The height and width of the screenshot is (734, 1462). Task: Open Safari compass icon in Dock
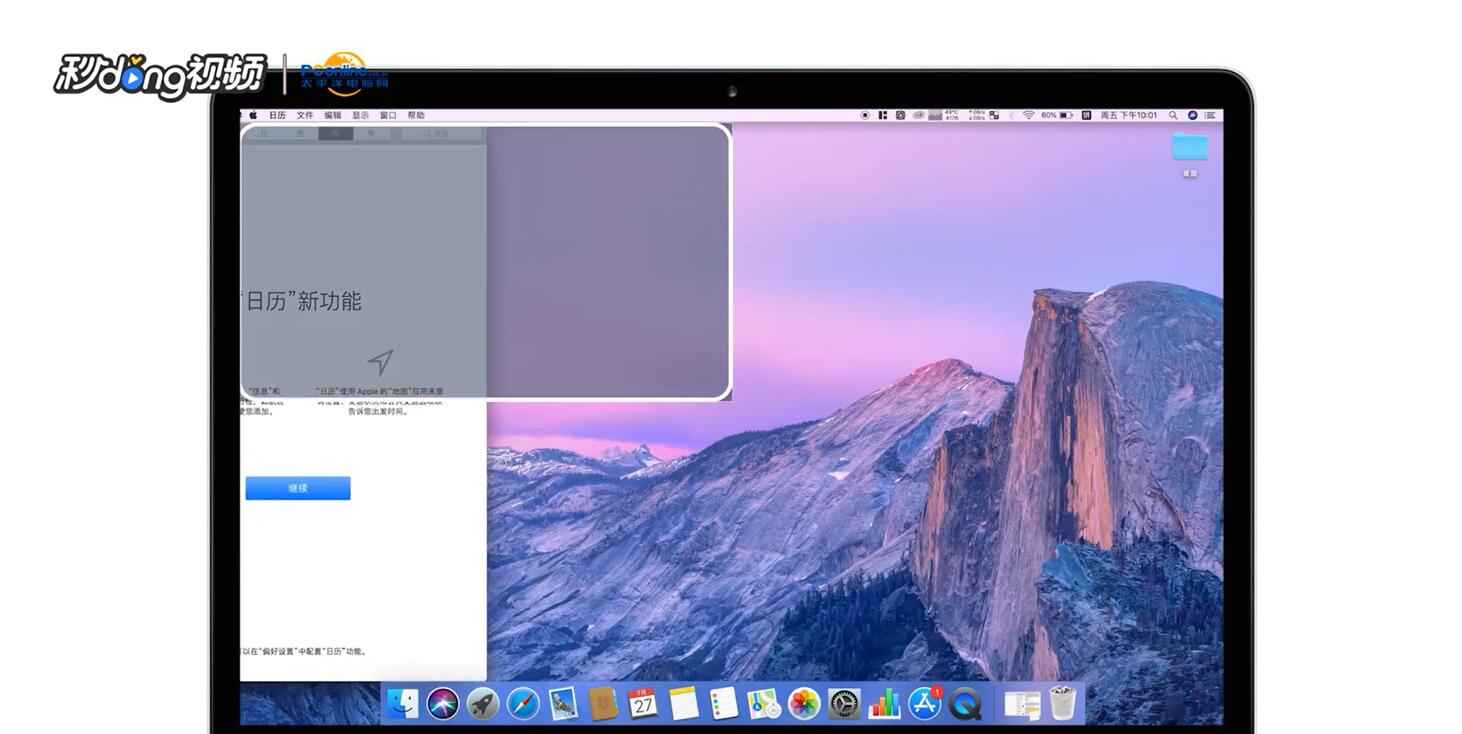tap(523, 703)
